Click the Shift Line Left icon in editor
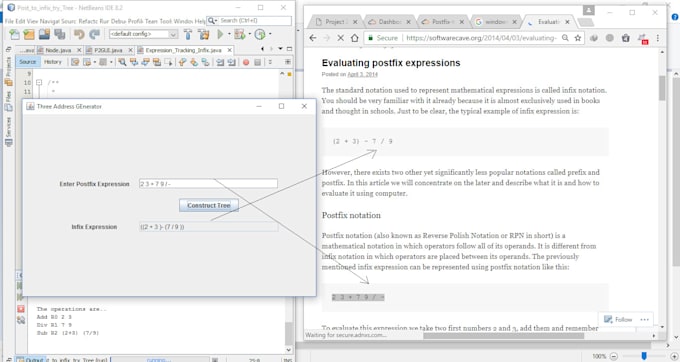680x362 pixels. [220, 62]
